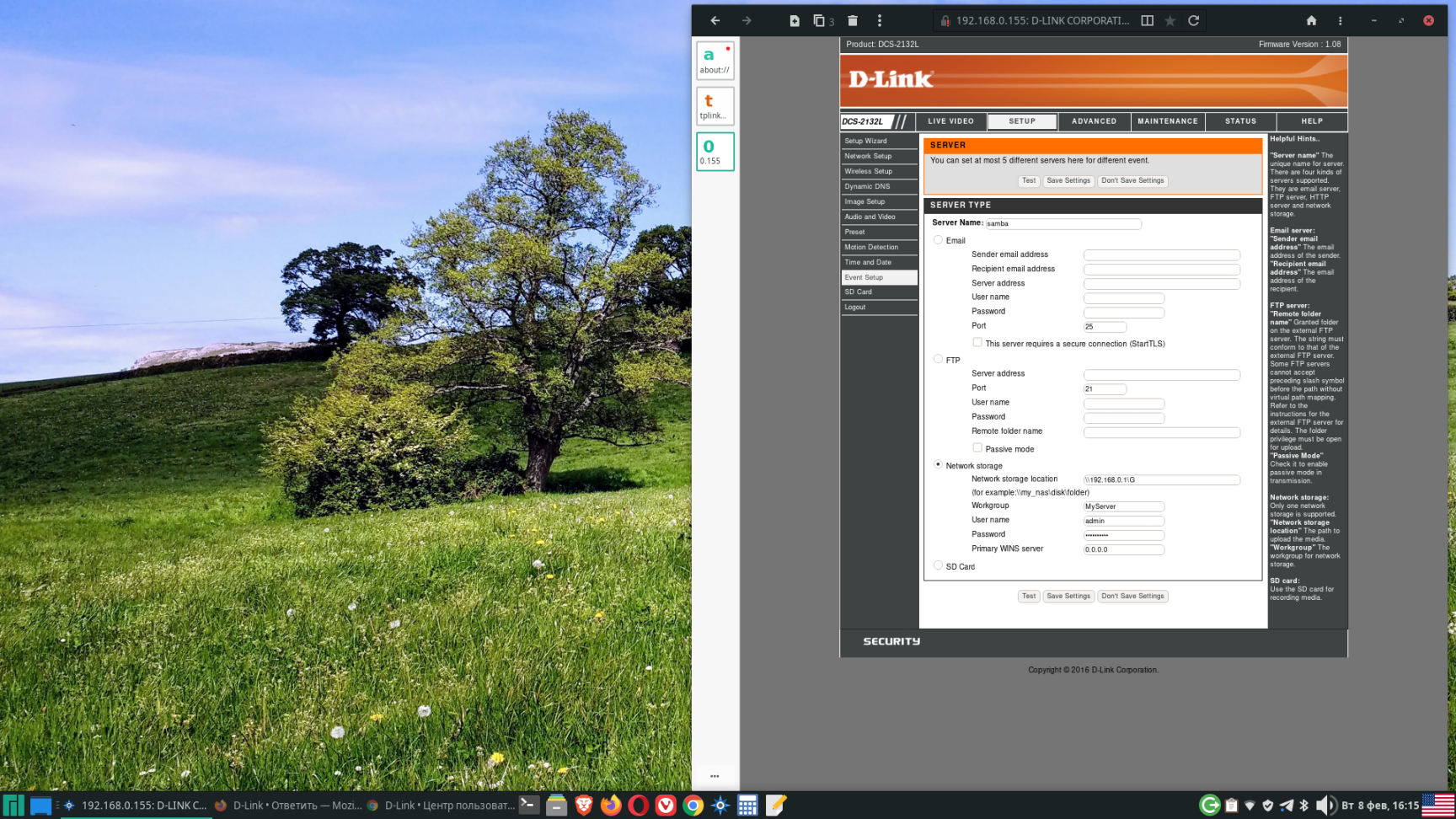Reload the D-Link camera page
This screenshot has height=819, width=1456.
point(1193,21)
